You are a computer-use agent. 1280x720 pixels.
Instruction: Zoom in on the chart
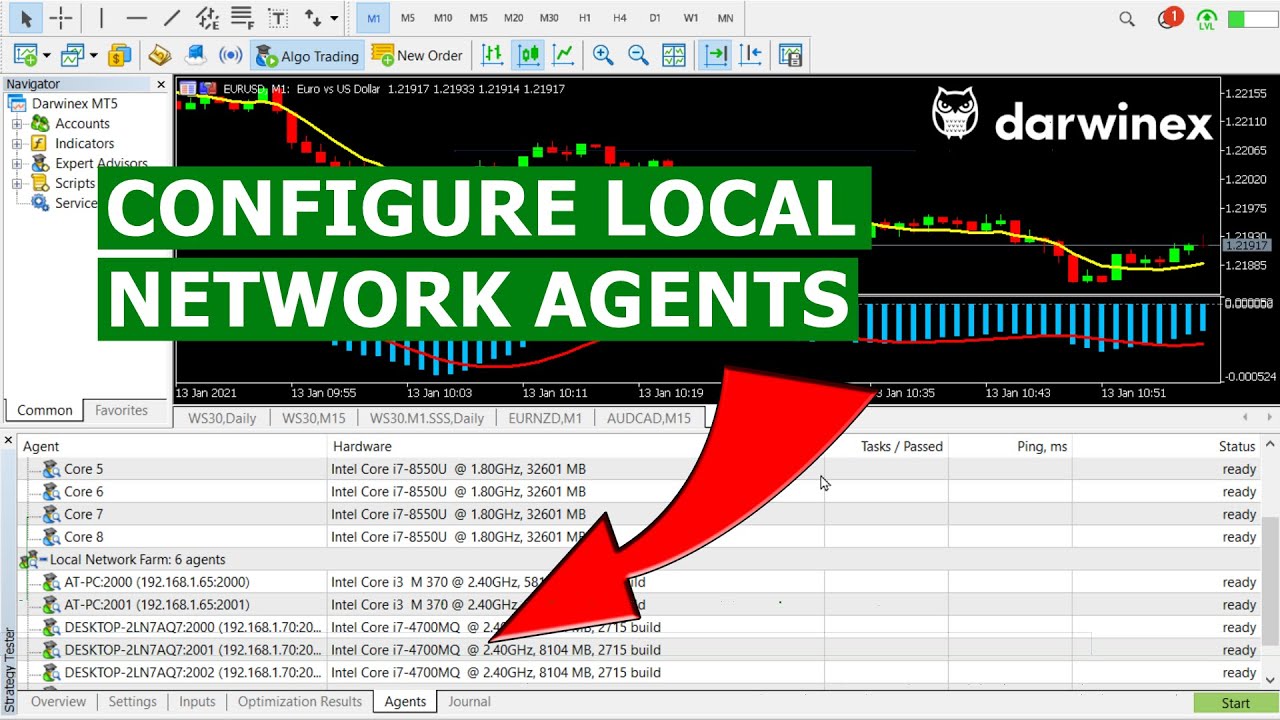coord(602,56)
